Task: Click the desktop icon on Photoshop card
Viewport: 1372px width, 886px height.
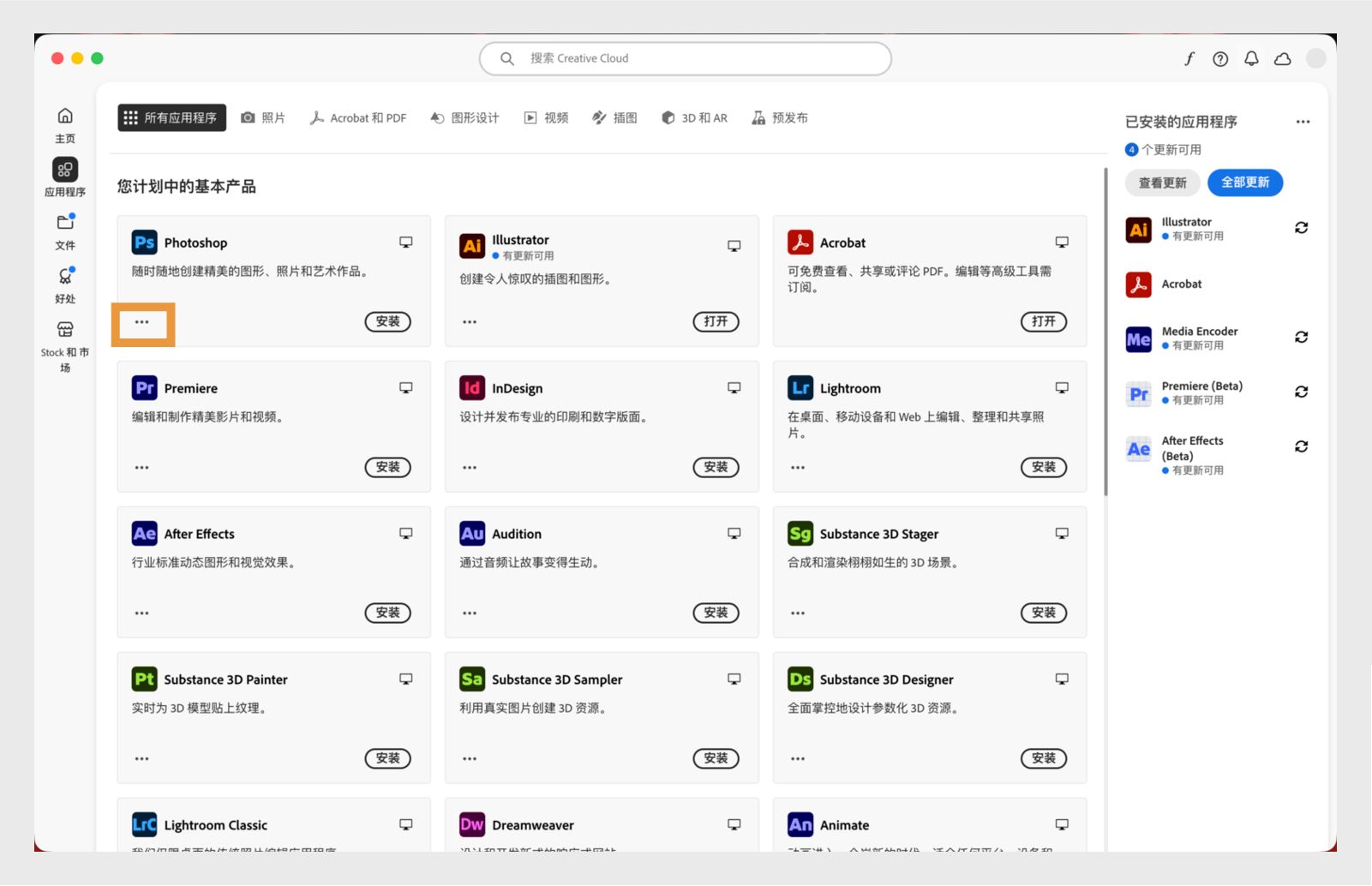Action: click(406, 242)
